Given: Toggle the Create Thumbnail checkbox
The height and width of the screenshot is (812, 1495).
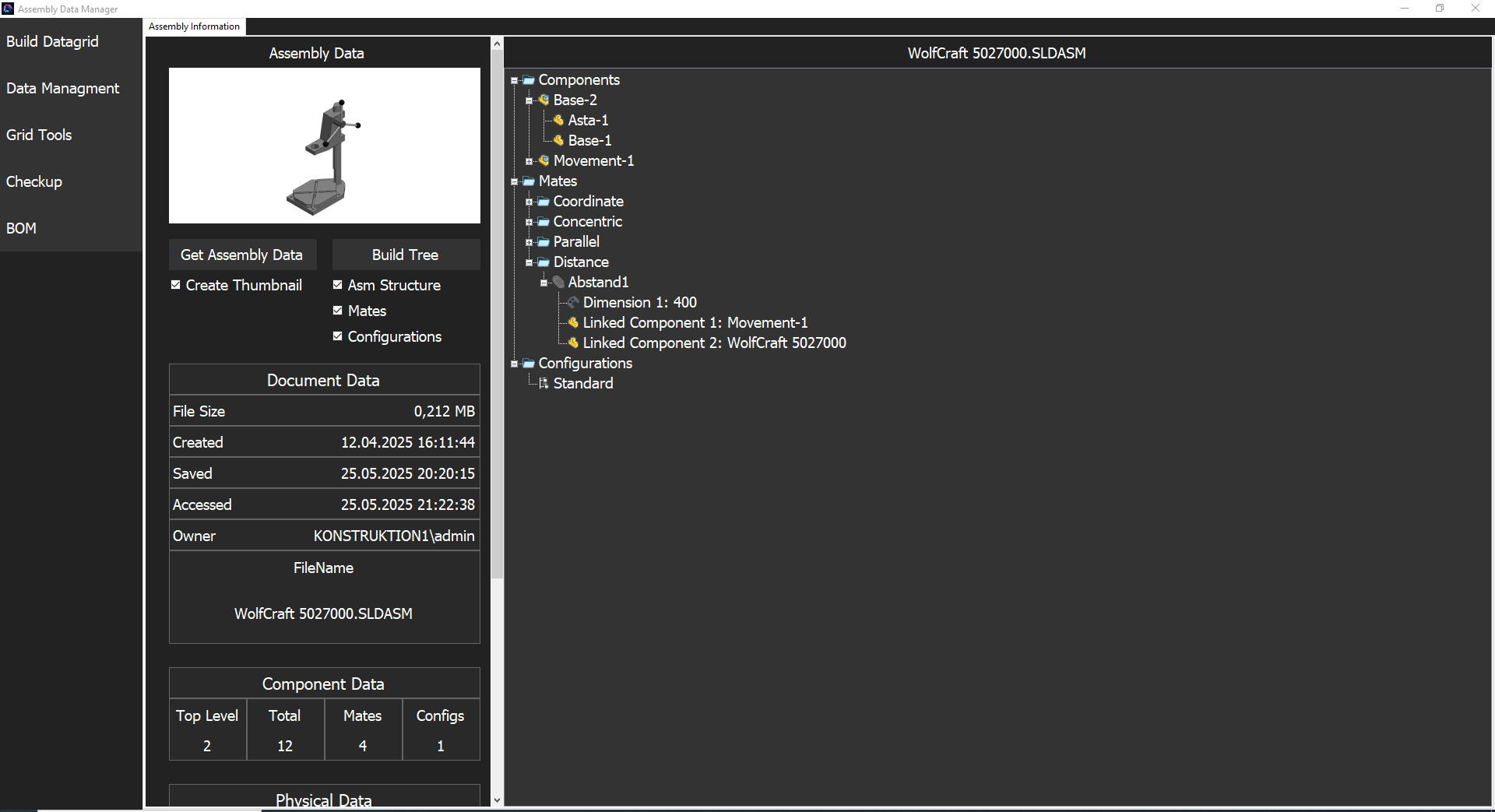Looking at the screenshot, I should coord(176,285).
